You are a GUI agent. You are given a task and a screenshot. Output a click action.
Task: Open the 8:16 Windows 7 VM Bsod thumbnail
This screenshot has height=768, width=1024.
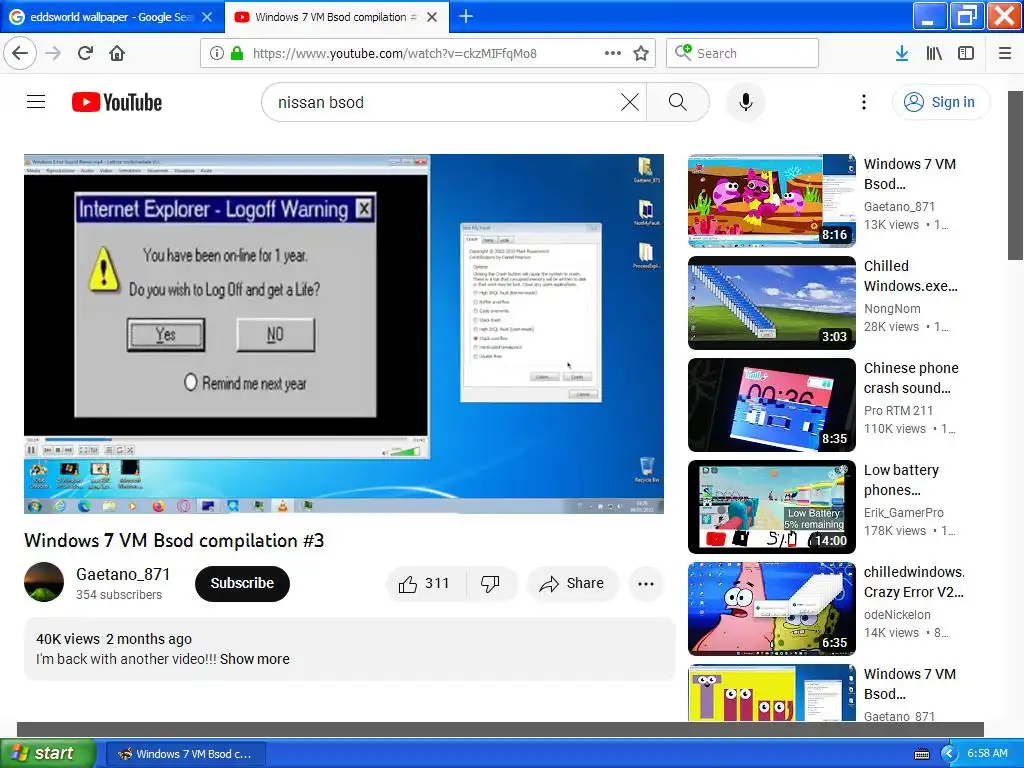point(771,200)
